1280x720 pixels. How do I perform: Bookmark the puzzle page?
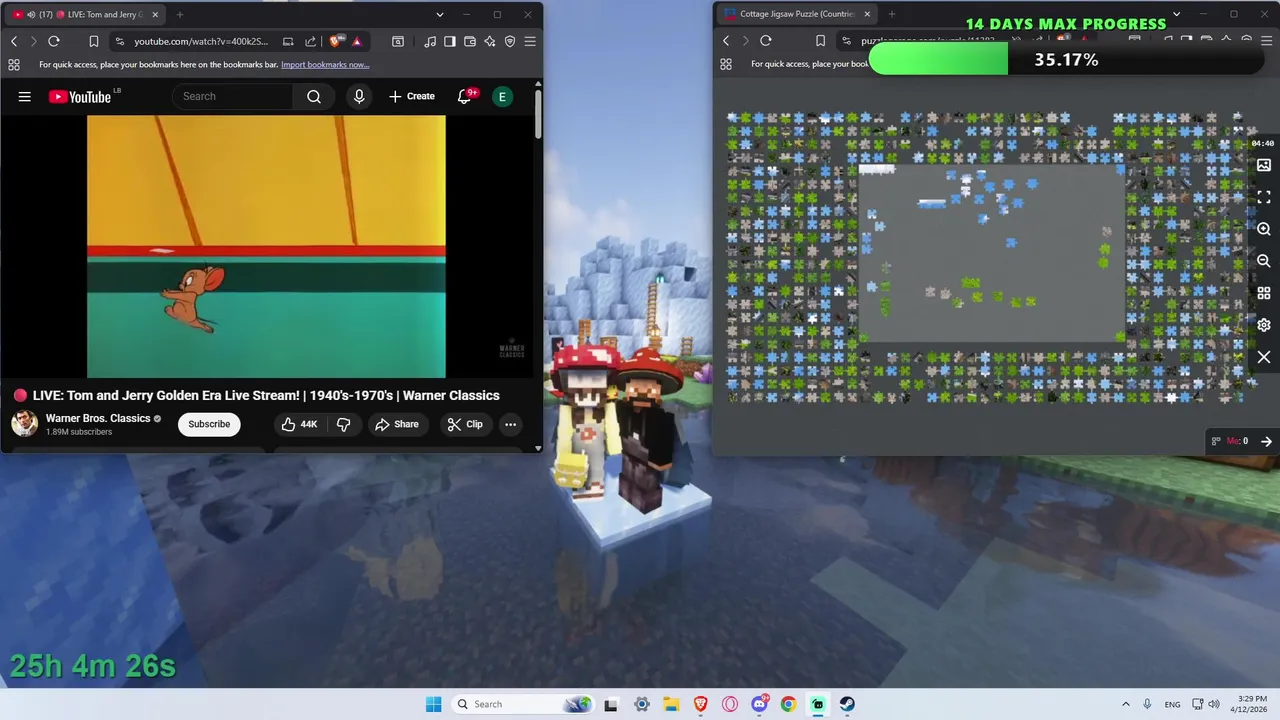[x=820, y=41]
